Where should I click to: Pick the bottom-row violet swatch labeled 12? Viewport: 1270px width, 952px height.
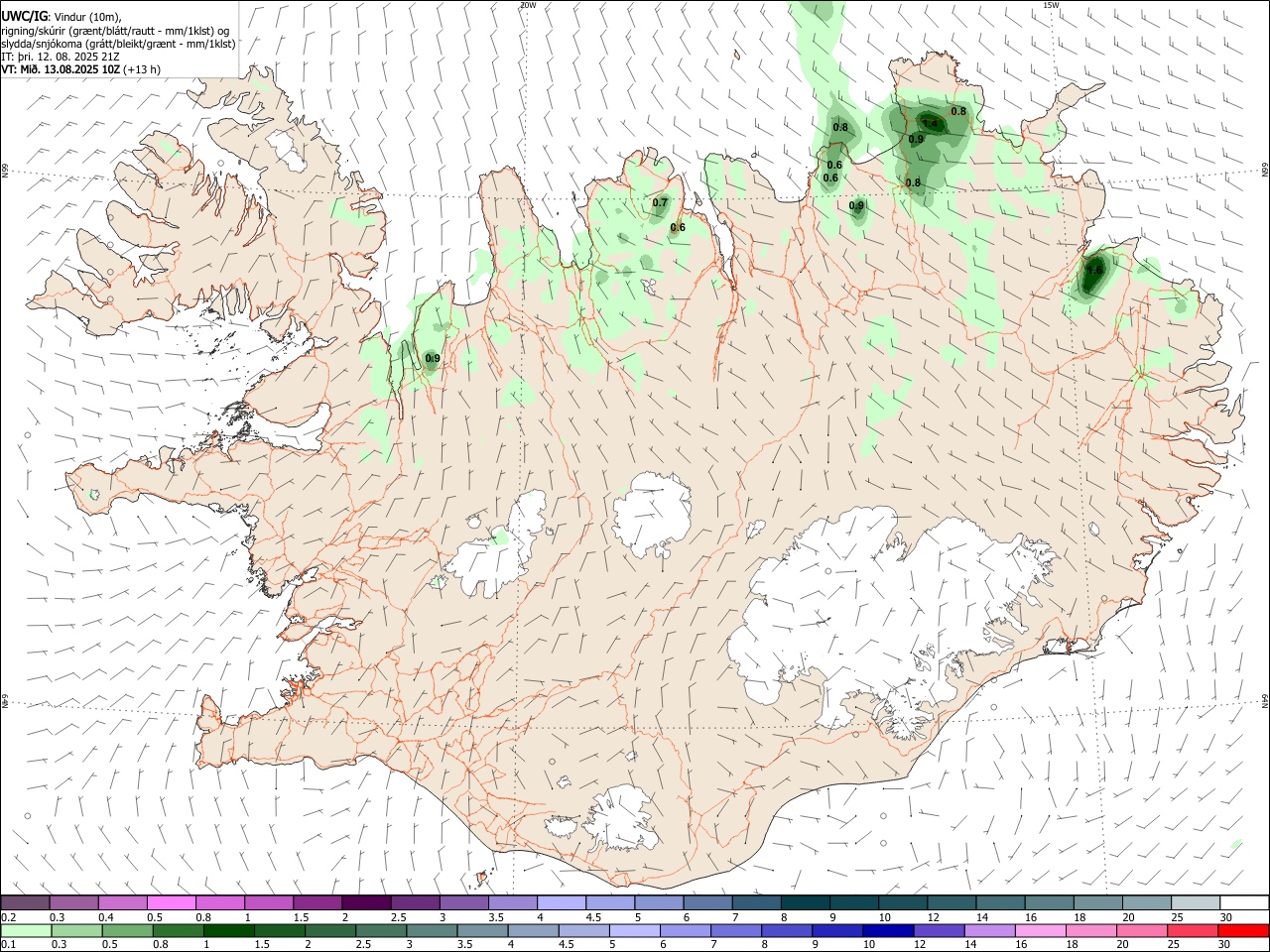click(938, 930)
